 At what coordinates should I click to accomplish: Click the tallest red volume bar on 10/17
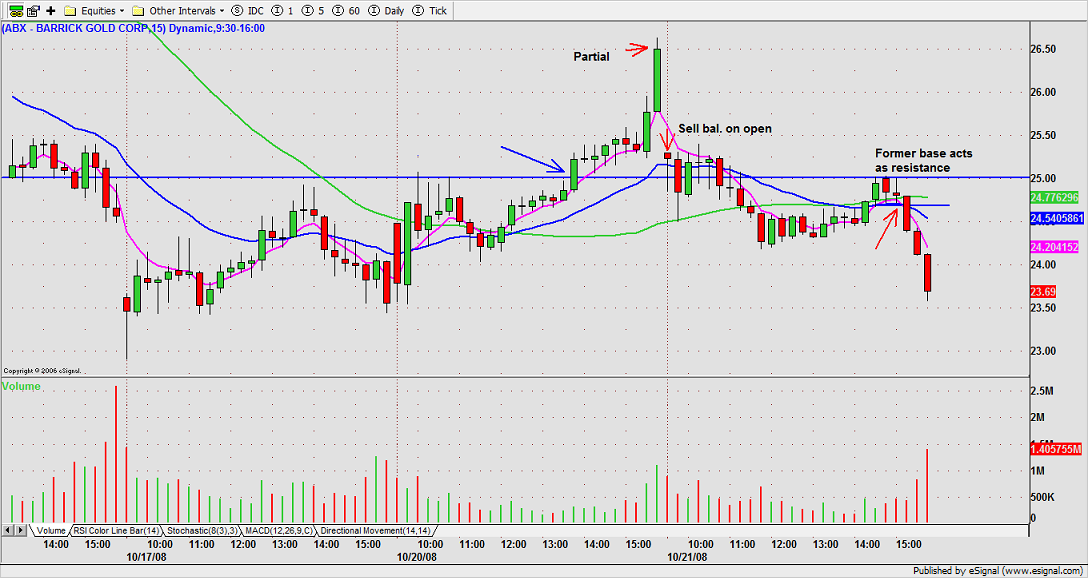point(116,454)
